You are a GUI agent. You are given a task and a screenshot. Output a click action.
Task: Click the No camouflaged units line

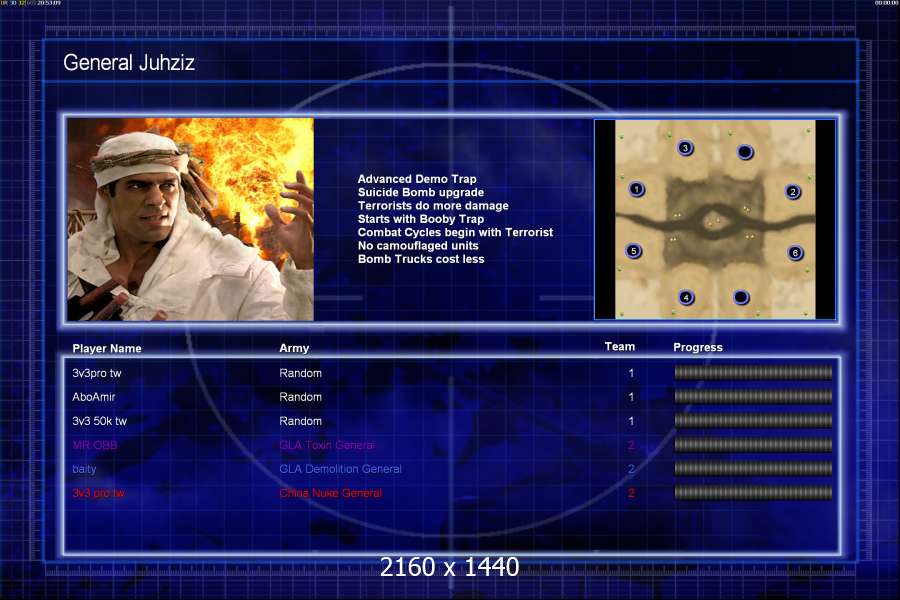coord(418,246)
